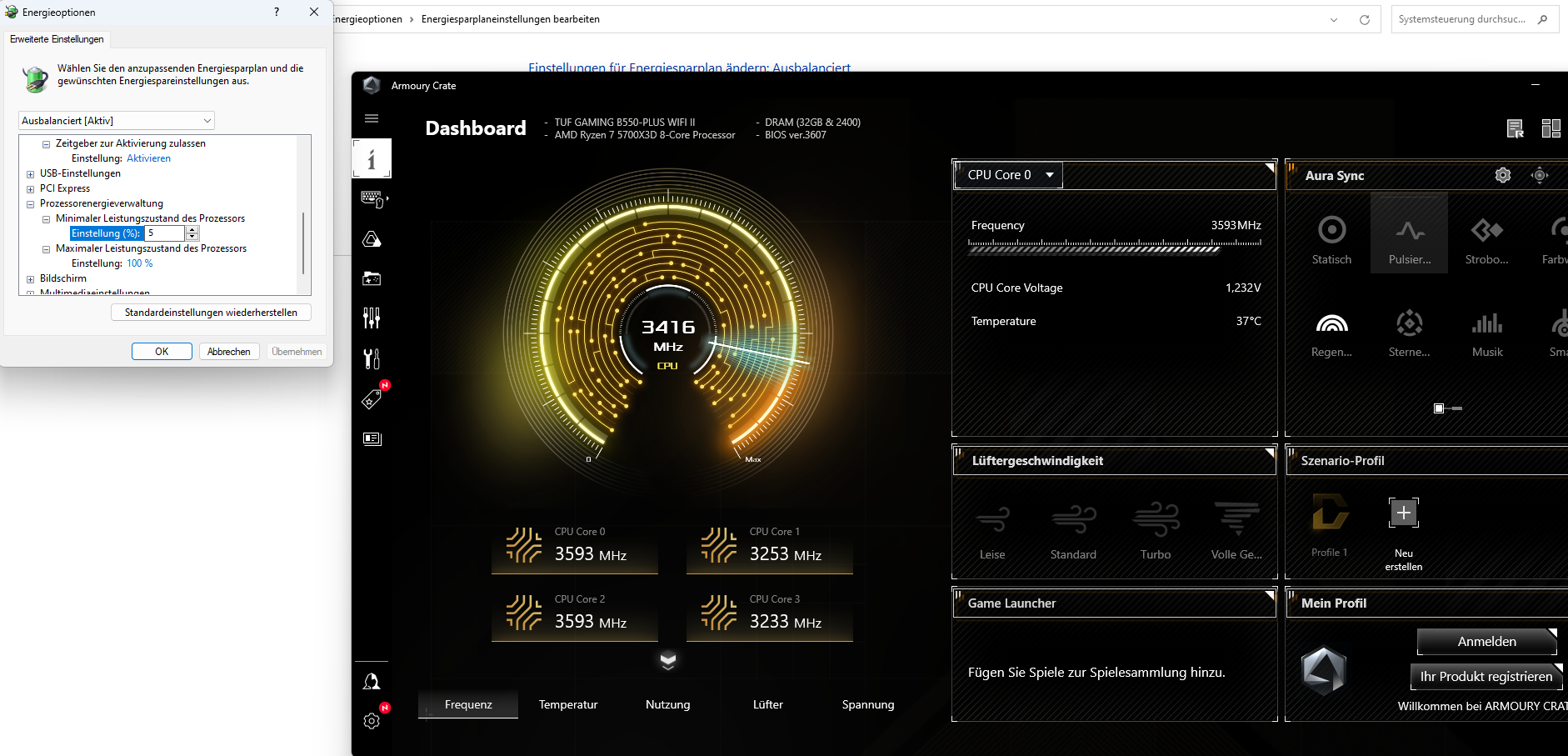Viewport: 1568px width, 756px height.
Task: Switch to the Temperatur tab
Action: (568, 704)
